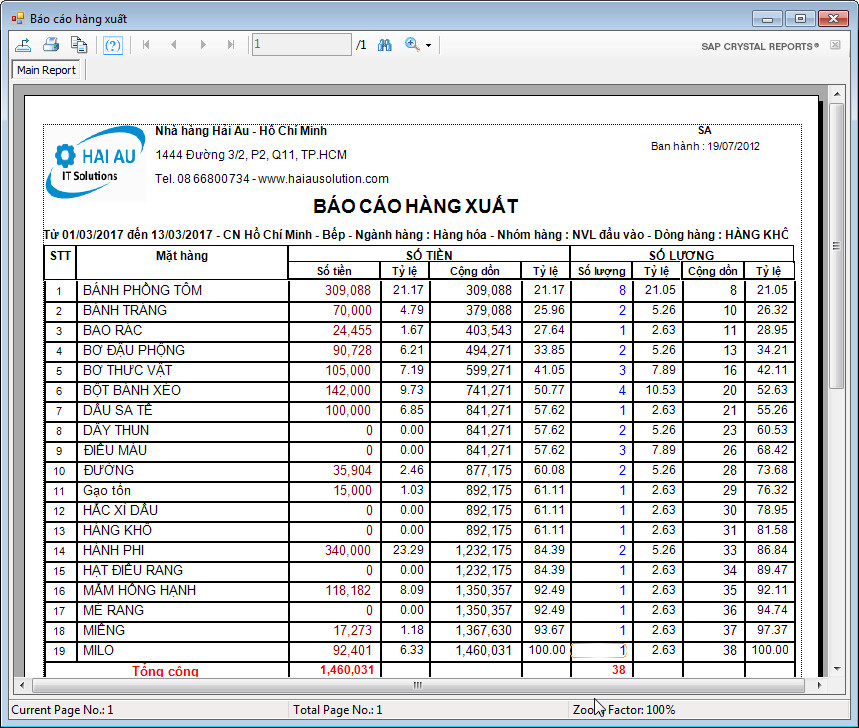Image resolution: width=859 pixels, height=728 pixels.
Task: Click the STT column header
Action: point(60,256)
